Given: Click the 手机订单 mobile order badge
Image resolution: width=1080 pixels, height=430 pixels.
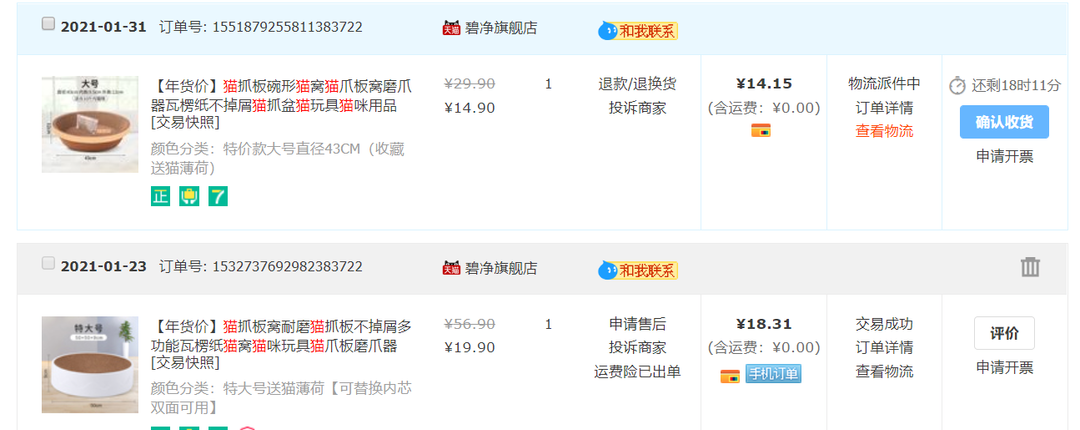Looking at the screenshot, I should (773, 374).
